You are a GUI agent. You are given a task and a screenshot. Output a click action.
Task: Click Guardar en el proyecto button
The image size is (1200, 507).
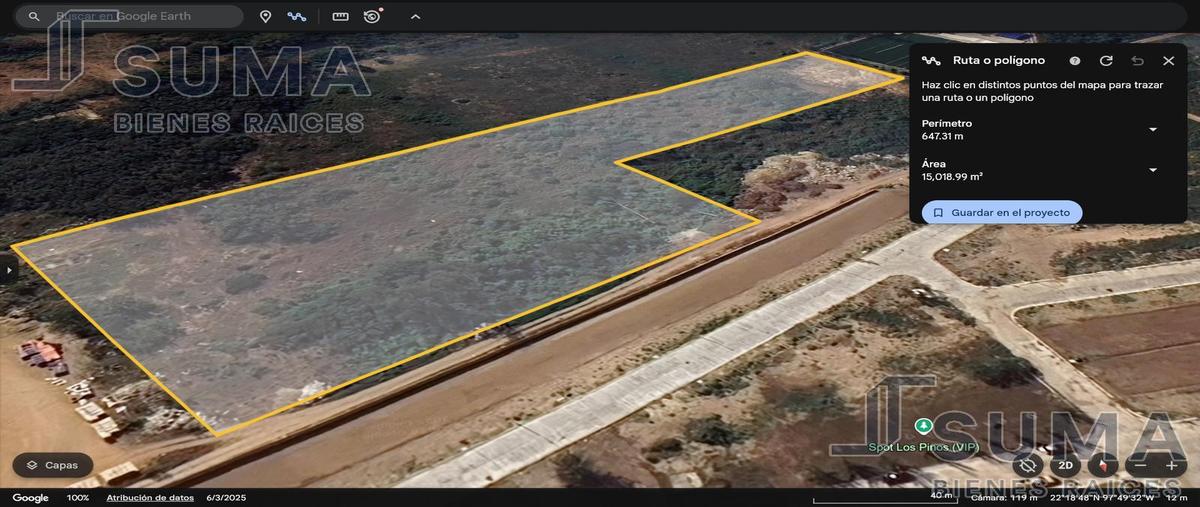pos(1002,212)
